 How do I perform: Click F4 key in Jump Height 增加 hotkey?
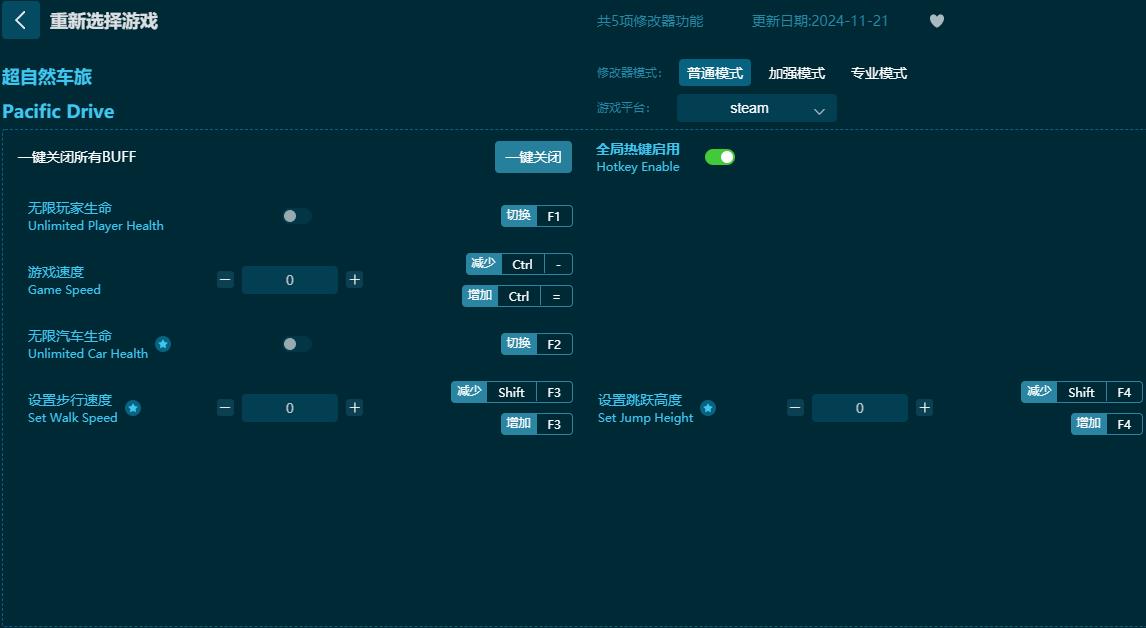1124,425
